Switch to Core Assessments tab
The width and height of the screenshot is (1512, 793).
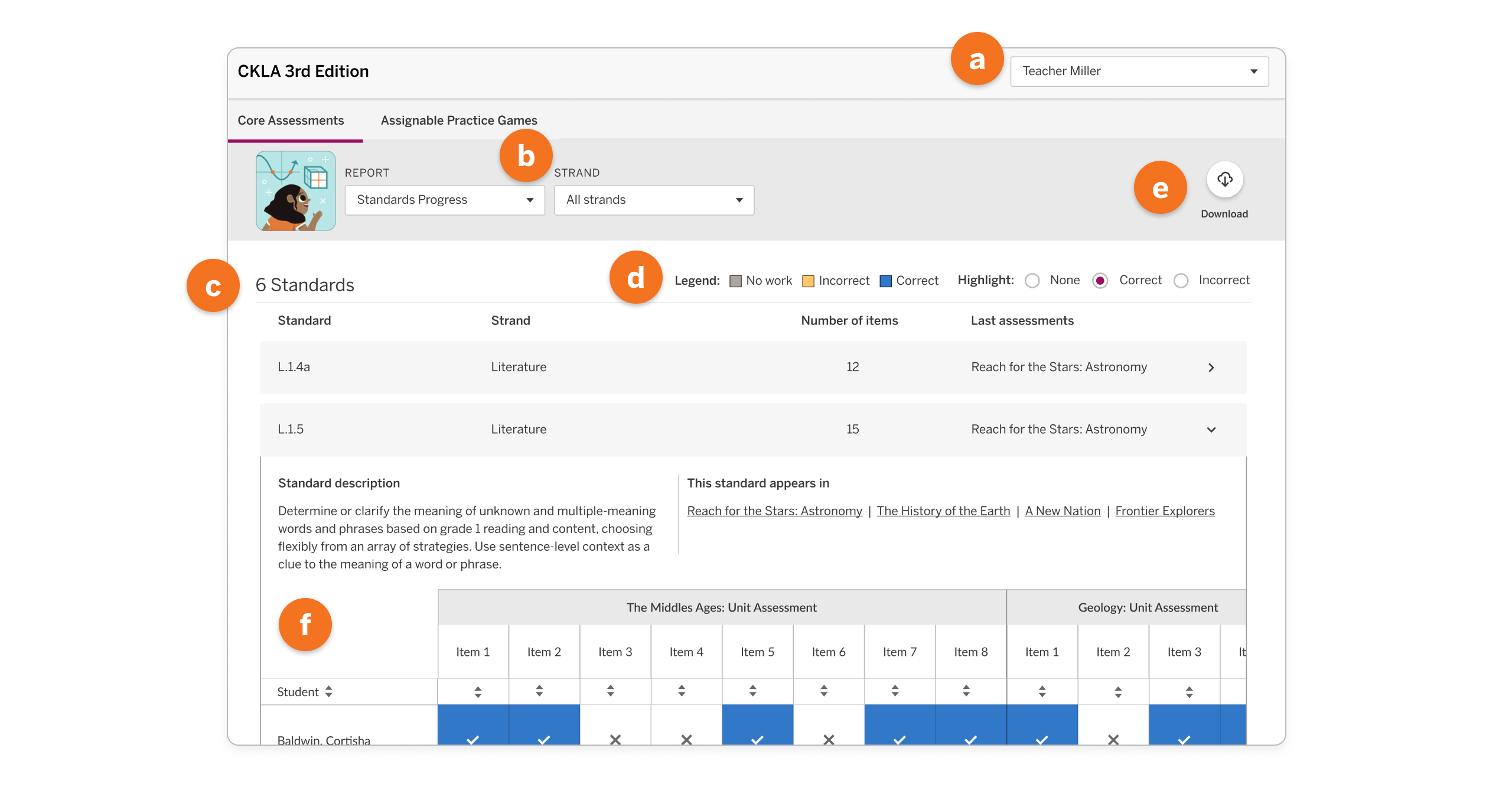[291, 121]
